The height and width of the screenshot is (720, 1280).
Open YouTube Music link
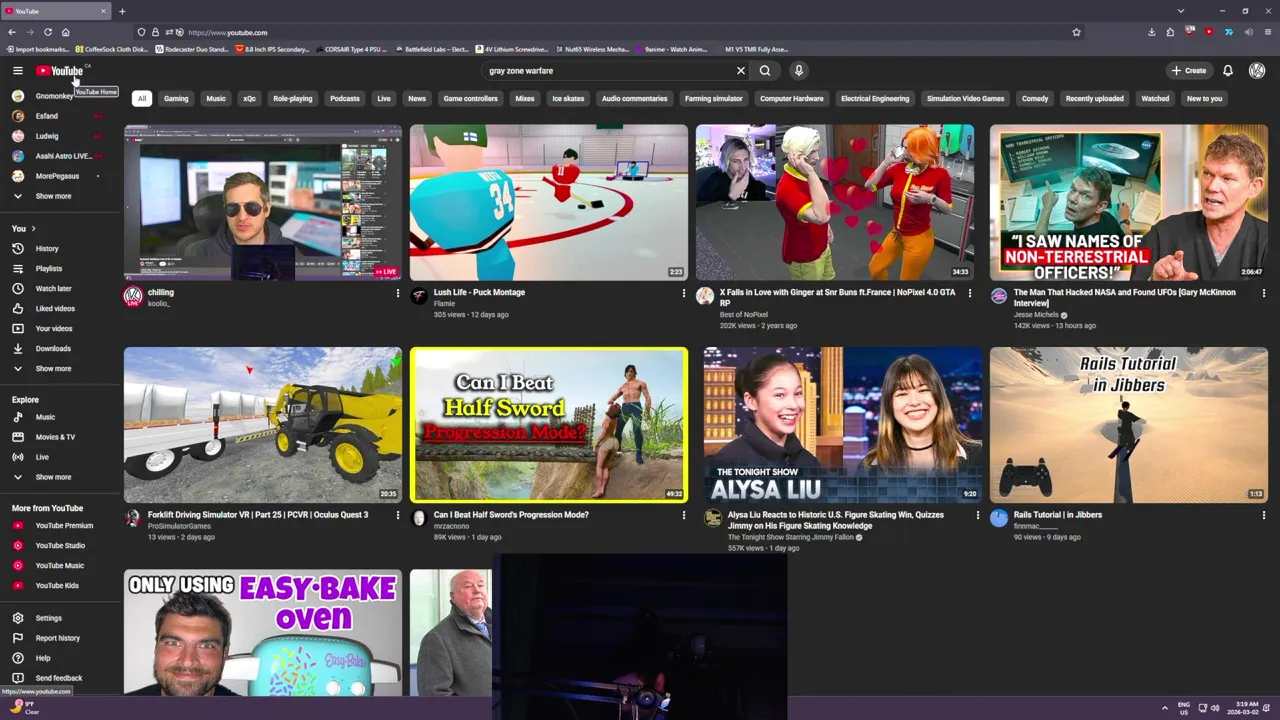60,565
